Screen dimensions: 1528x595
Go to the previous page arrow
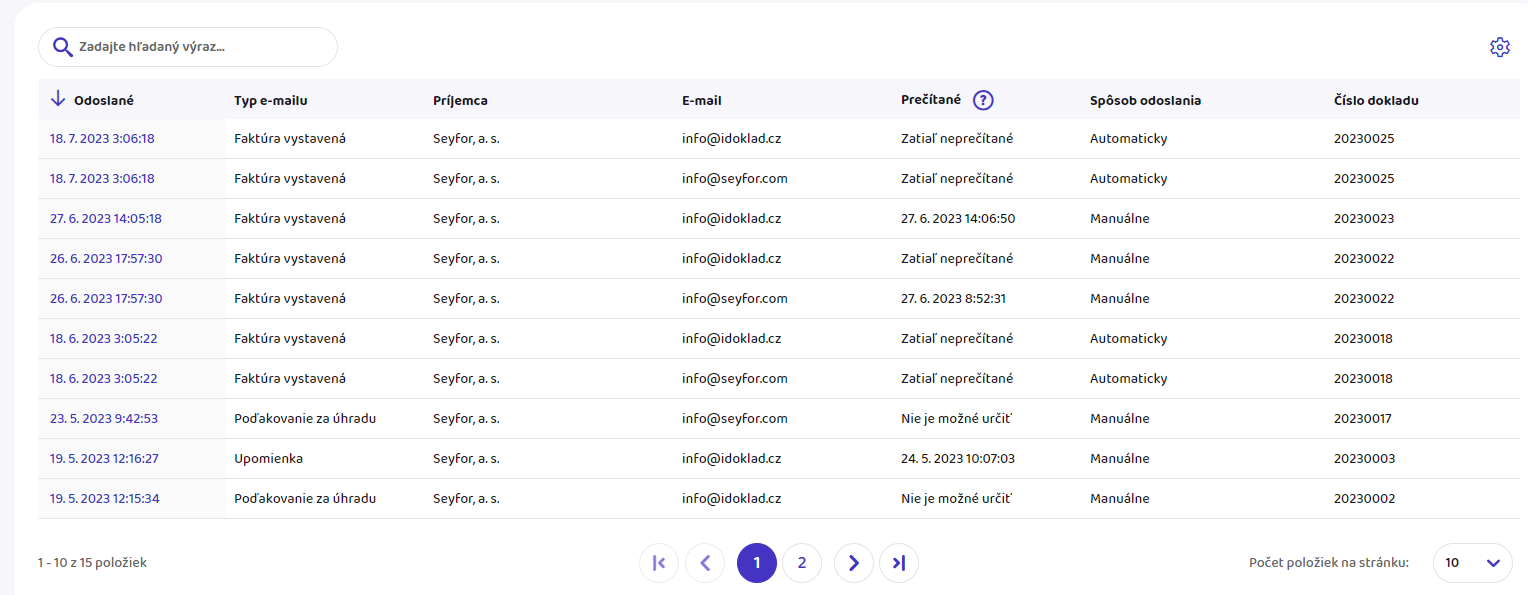(705, 563)
